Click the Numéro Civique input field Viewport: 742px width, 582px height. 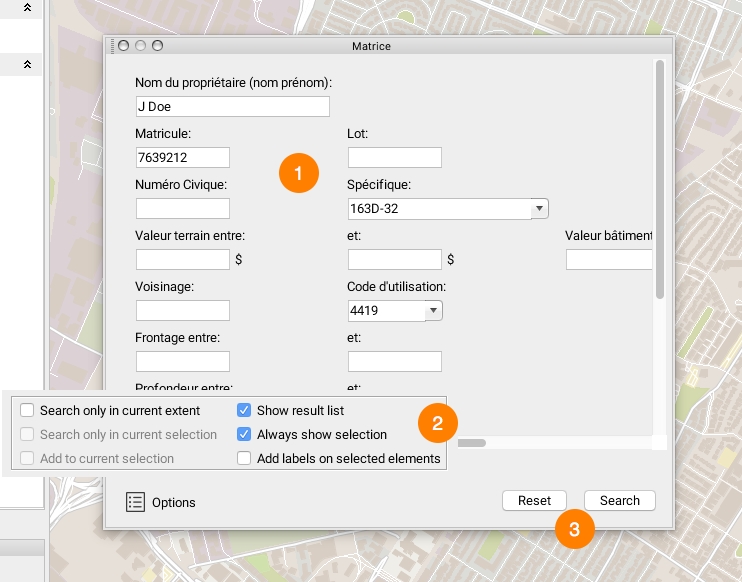[182, 209]
